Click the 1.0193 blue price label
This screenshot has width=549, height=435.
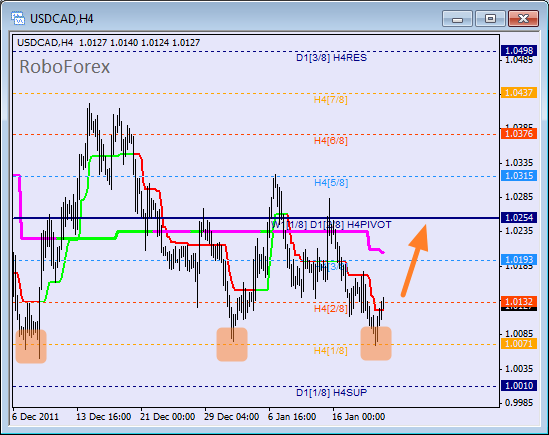(x=519, y=260)
